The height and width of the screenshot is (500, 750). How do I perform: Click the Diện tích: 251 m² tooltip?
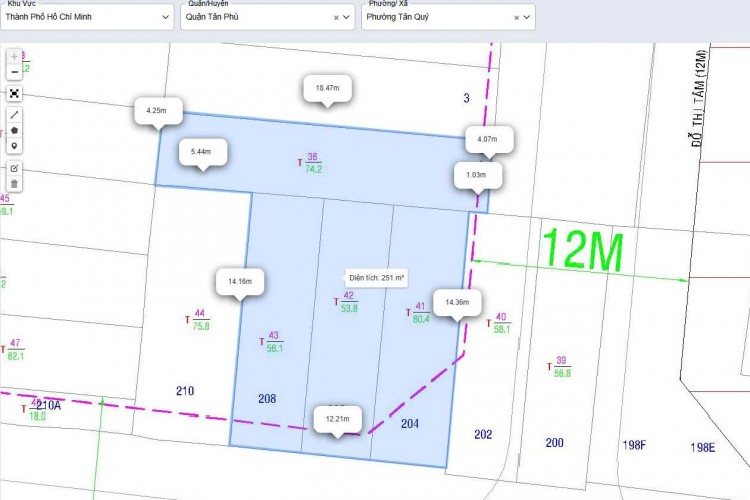click(377, 278)
